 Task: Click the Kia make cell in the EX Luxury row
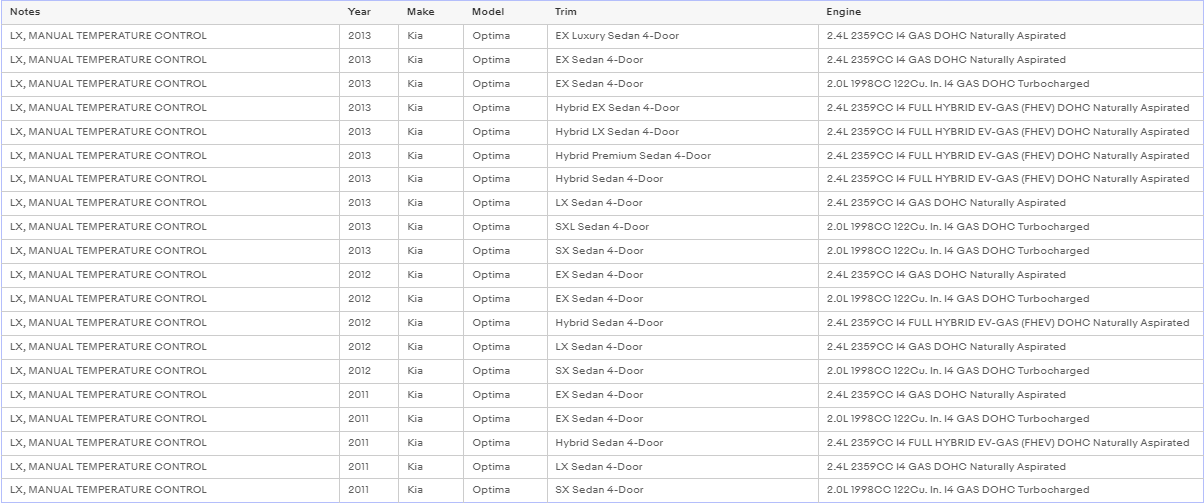coord(431,36)
